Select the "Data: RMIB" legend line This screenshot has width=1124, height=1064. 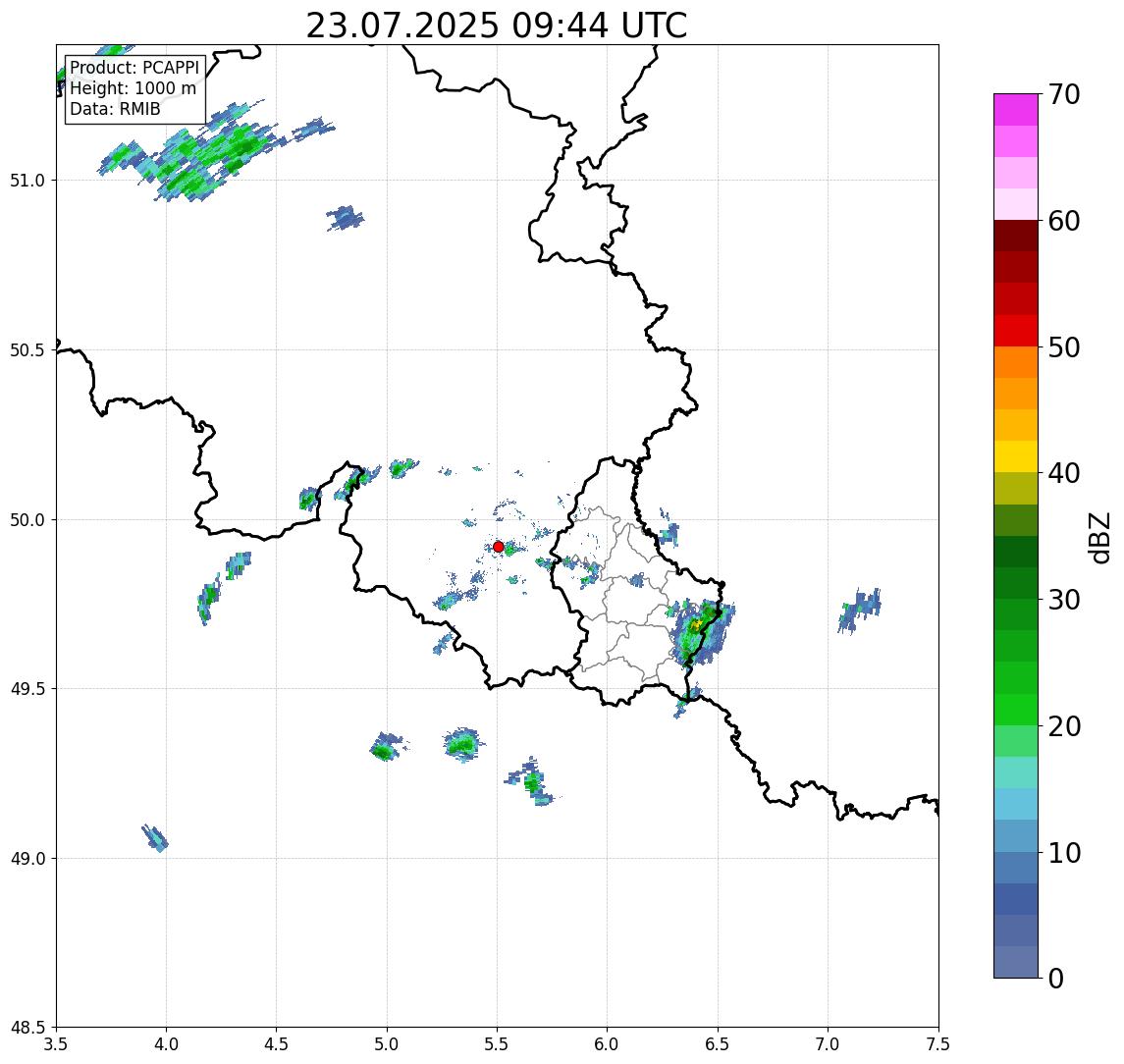point(115,109)
